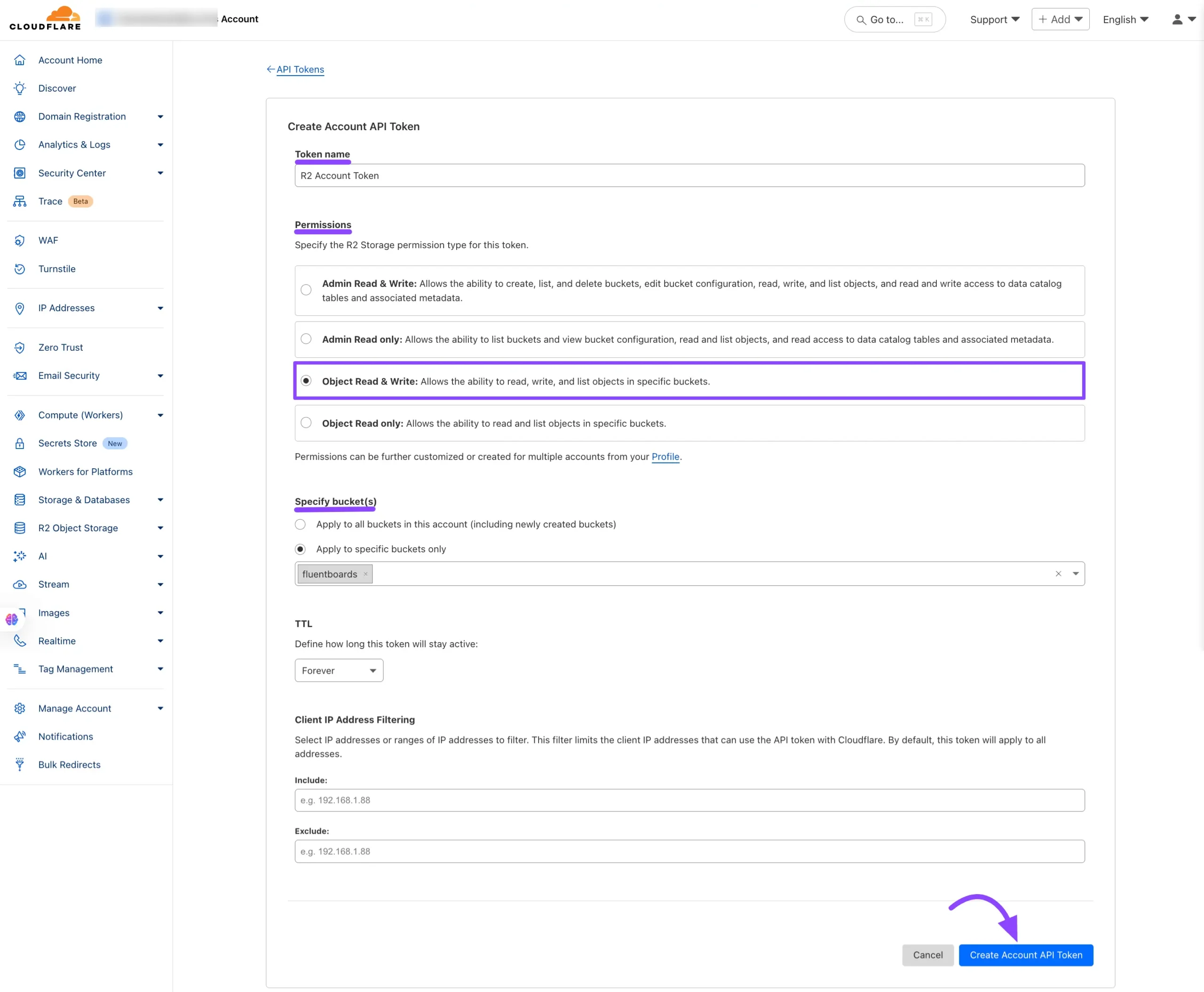Open the Profile link
This screenshot has height=992, width=1204.
[665, 457]
